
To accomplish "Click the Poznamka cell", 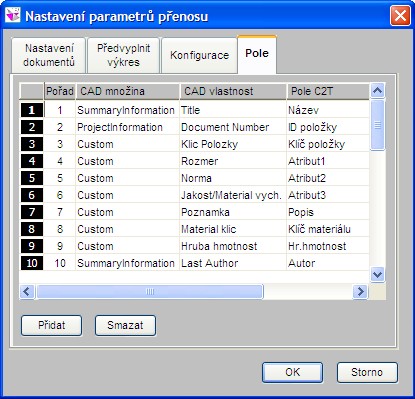I will coord(233,212).
